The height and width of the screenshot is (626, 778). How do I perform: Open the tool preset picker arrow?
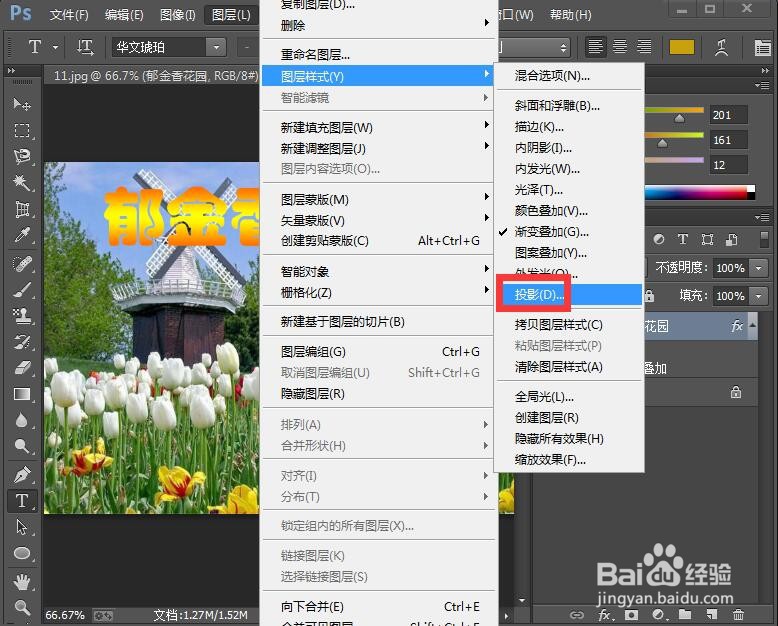[56, 48]
